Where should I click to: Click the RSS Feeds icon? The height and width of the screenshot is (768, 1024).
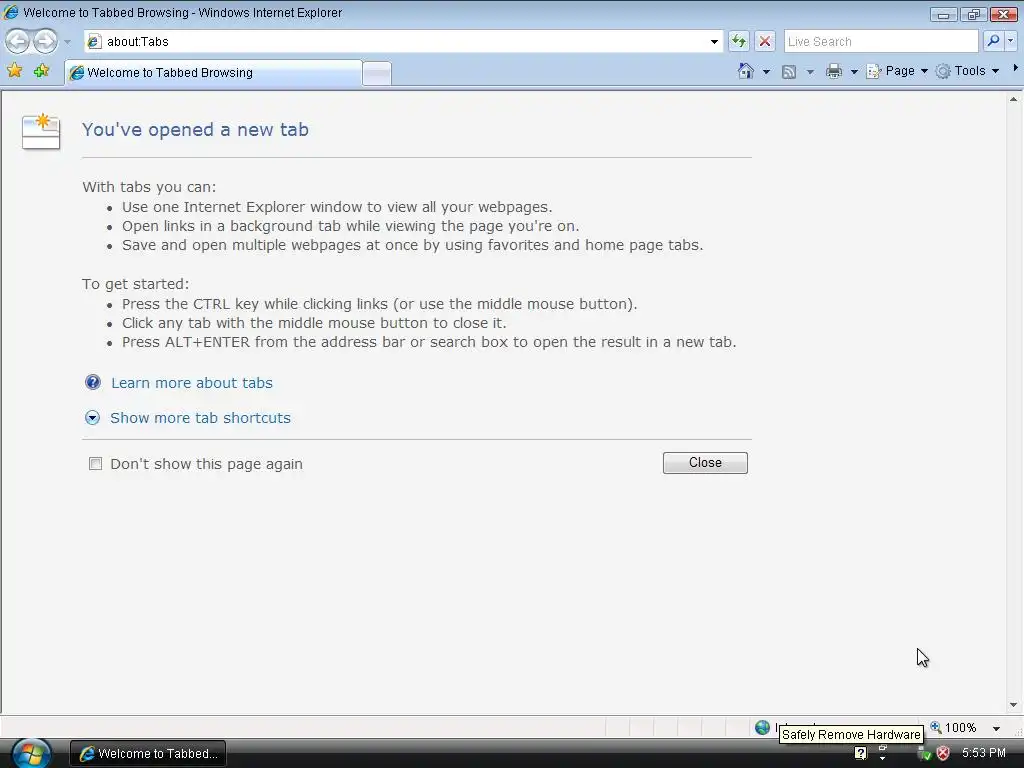[789, 72]
